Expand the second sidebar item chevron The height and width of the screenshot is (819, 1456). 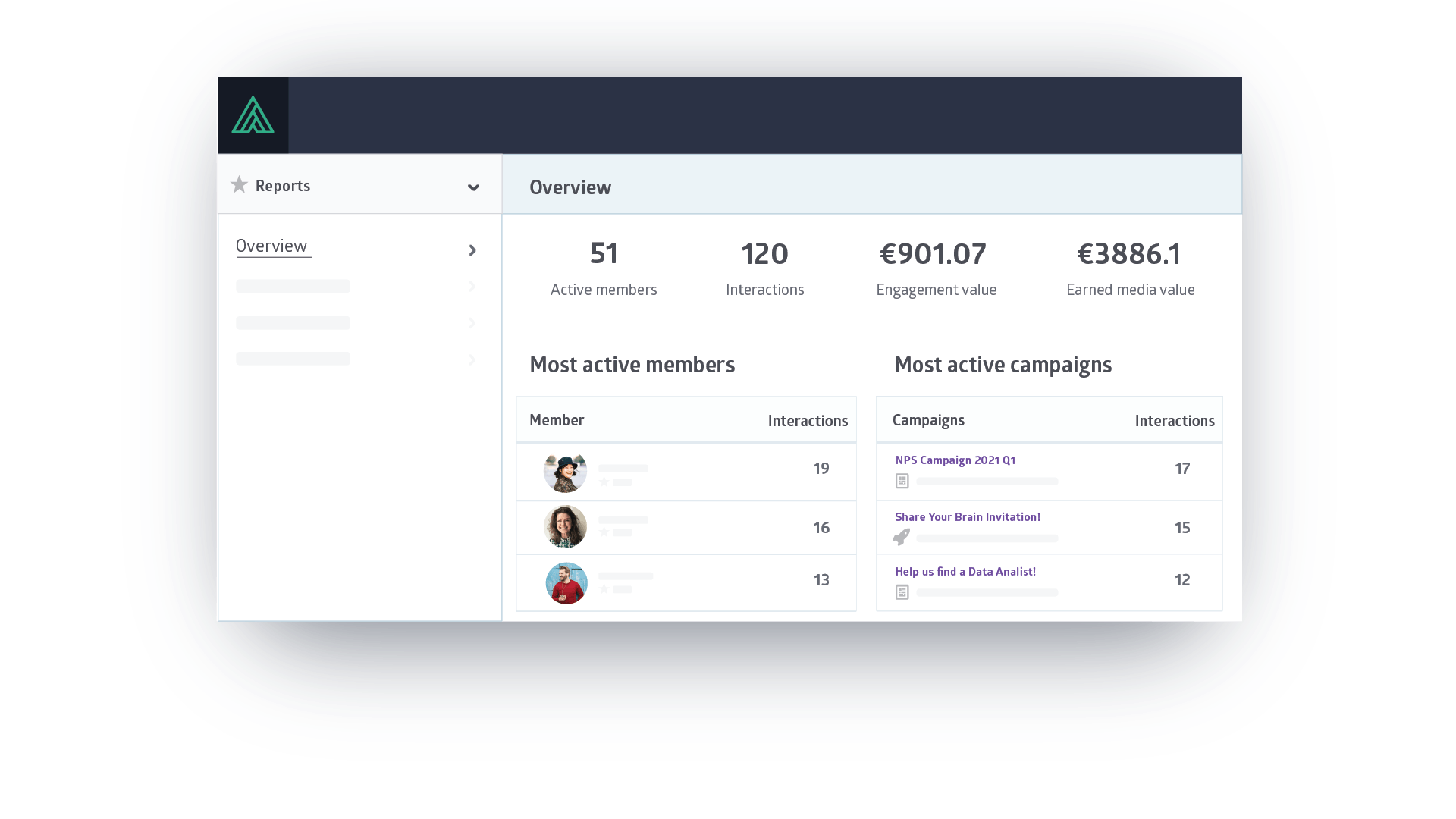[472, 287]
